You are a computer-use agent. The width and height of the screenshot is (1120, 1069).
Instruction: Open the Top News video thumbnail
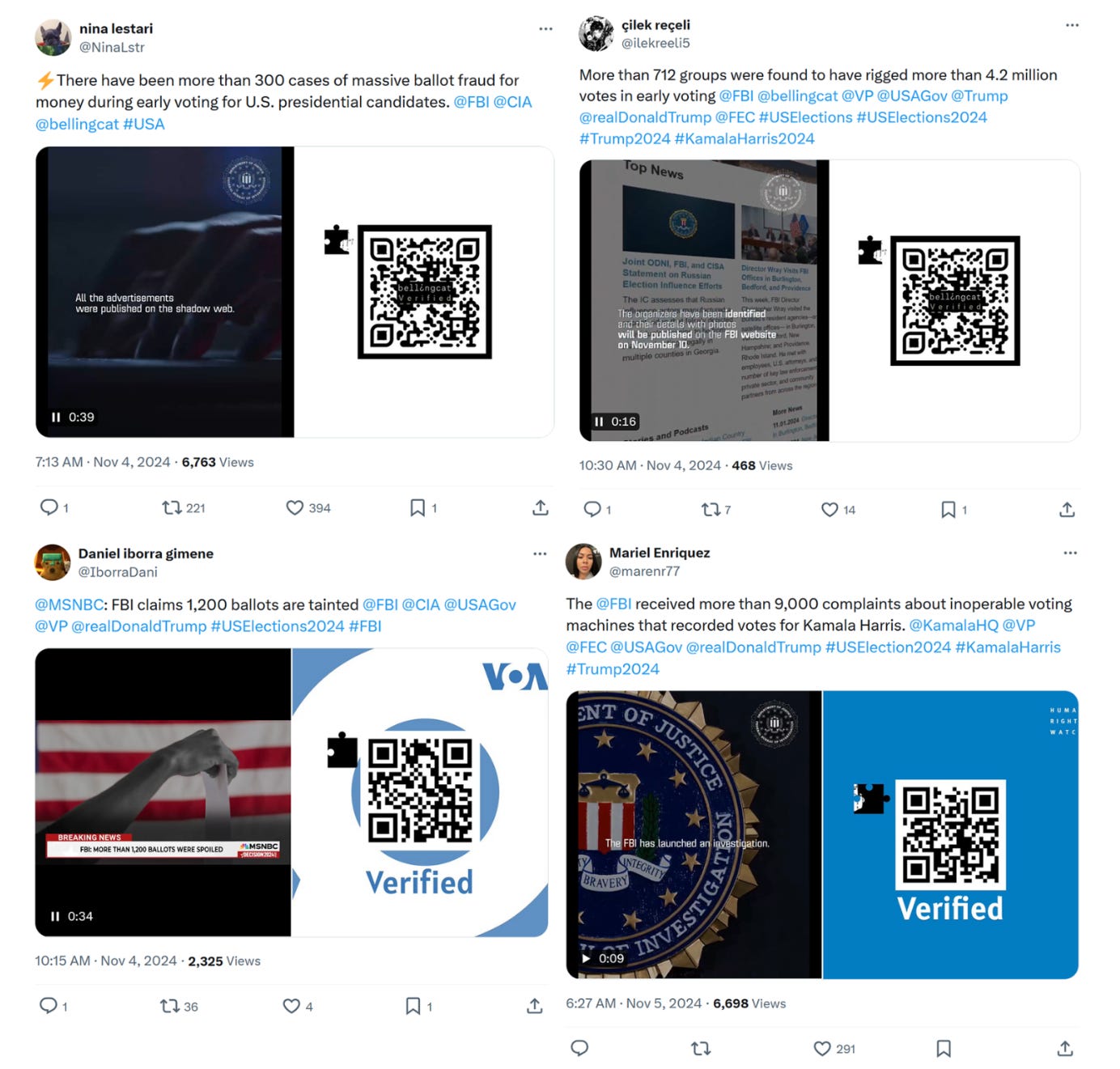[x=704, y=300]
